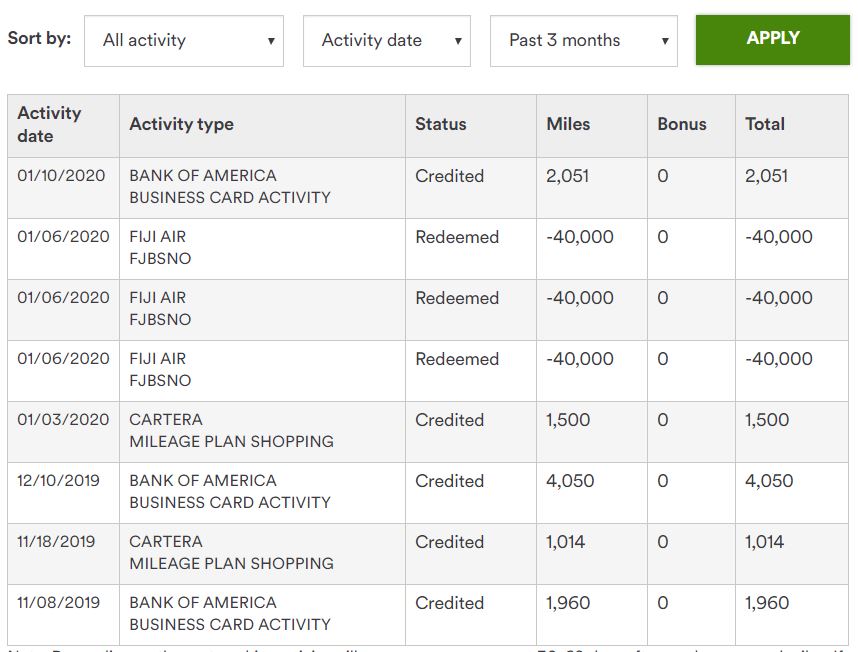Select the 1,960 value in Total column
This screenshot has height=652, width=858.
pos(767,603)
